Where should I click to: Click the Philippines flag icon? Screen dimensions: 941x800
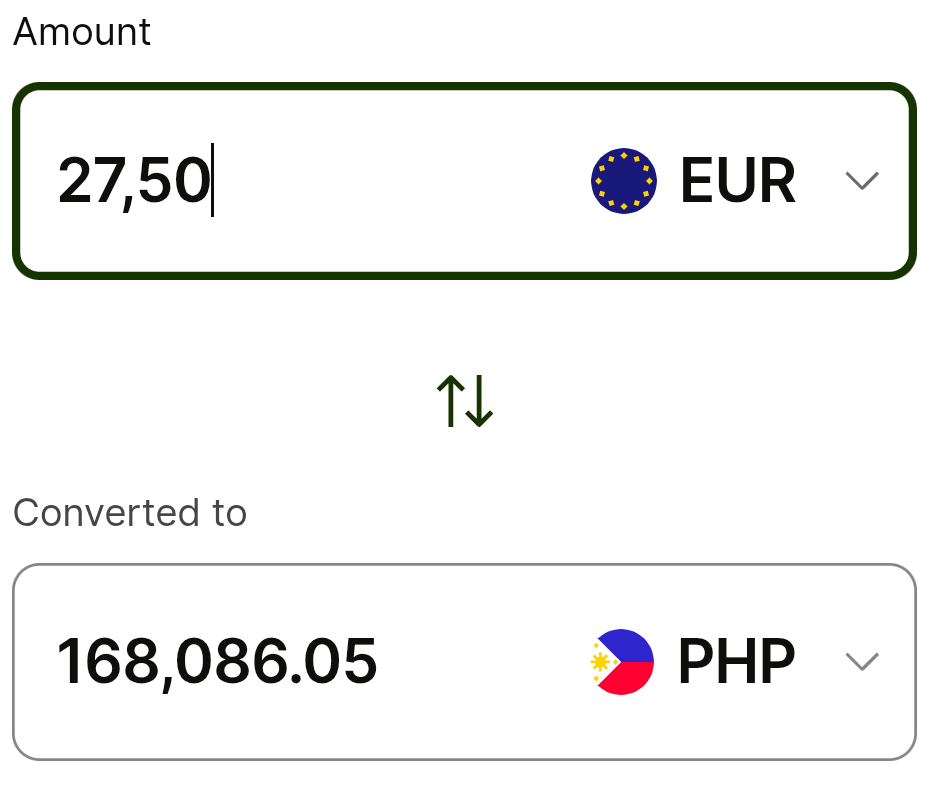pyautogui.click(x=622, y=661)
